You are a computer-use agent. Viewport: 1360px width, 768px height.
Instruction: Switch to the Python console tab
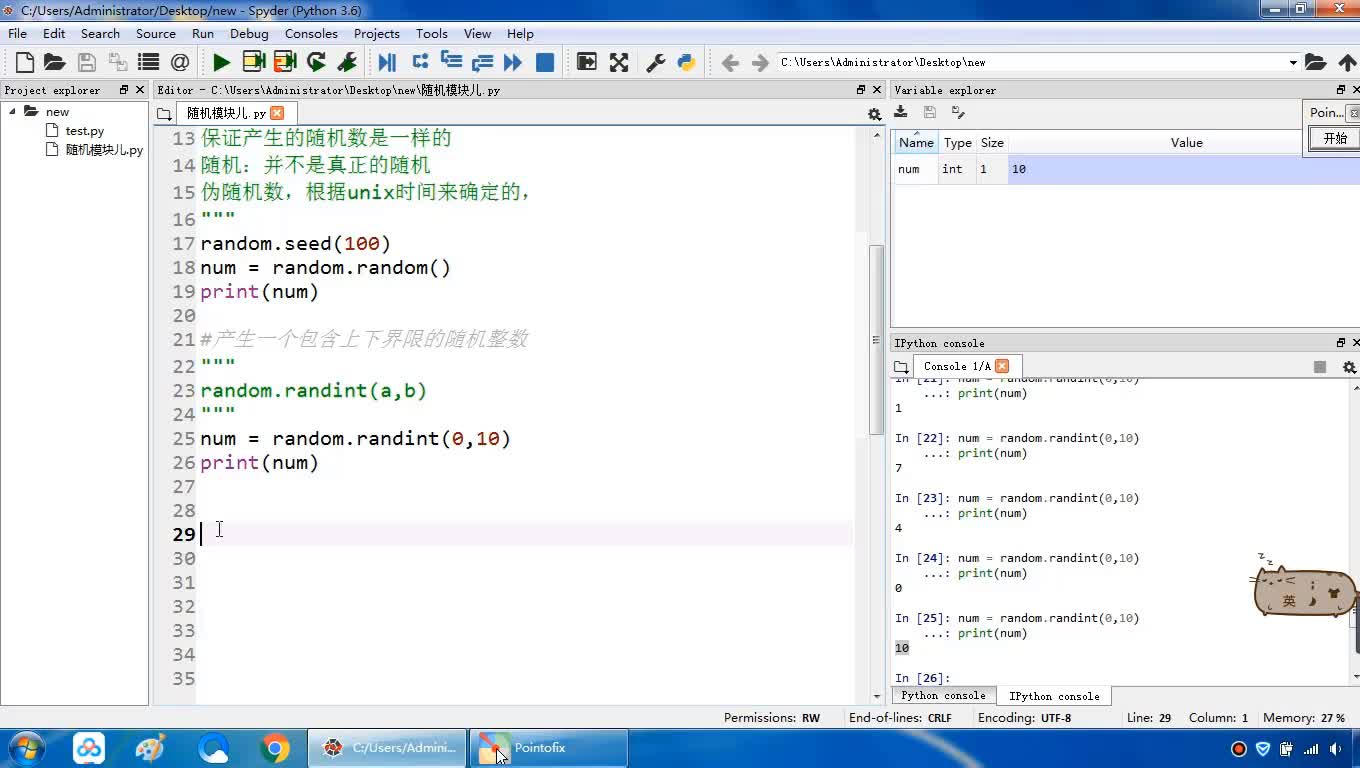pos(942,696)
